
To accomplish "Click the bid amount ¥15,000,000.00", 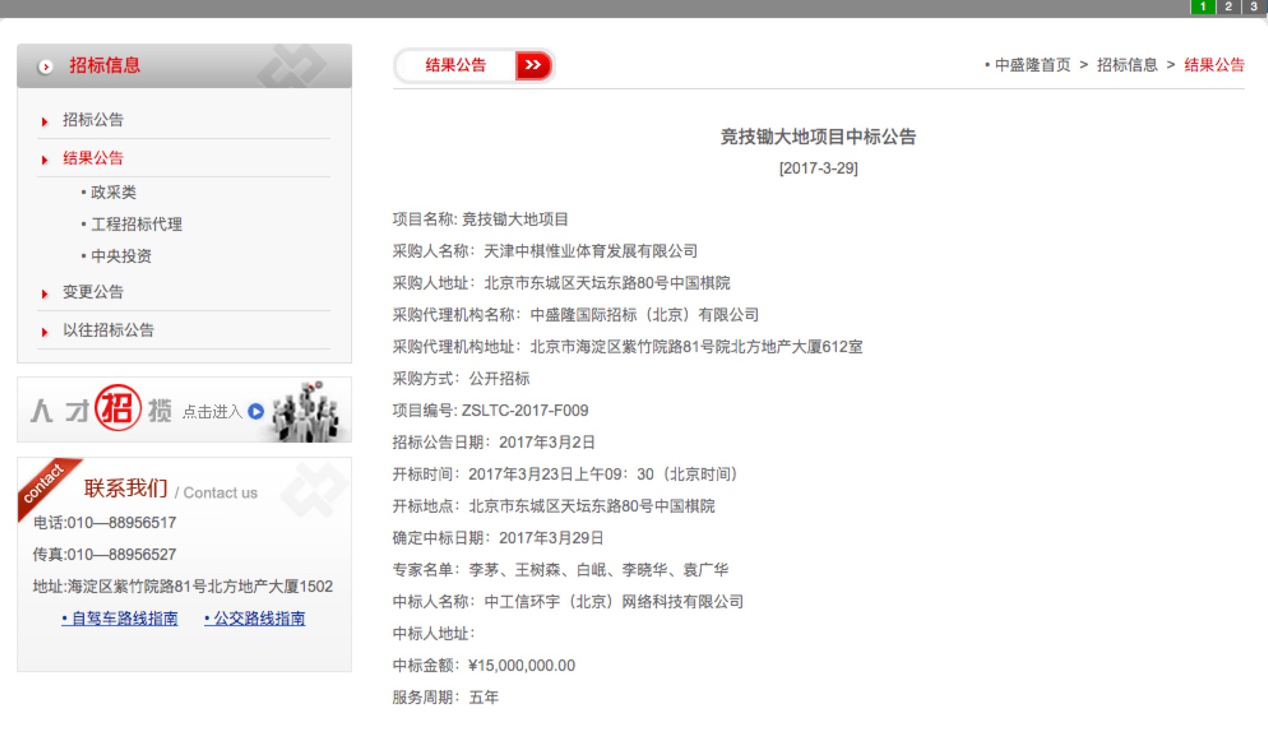I will pyautogui.click(x=522, y=666).
